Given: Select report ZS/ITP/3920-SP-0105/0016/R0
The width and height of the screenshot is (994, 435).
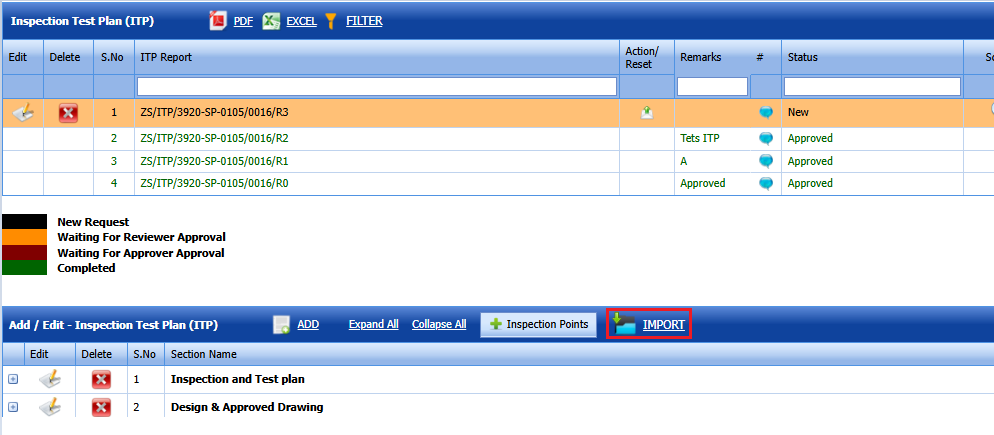Looking at the screenshot, I should click(214, 183).
